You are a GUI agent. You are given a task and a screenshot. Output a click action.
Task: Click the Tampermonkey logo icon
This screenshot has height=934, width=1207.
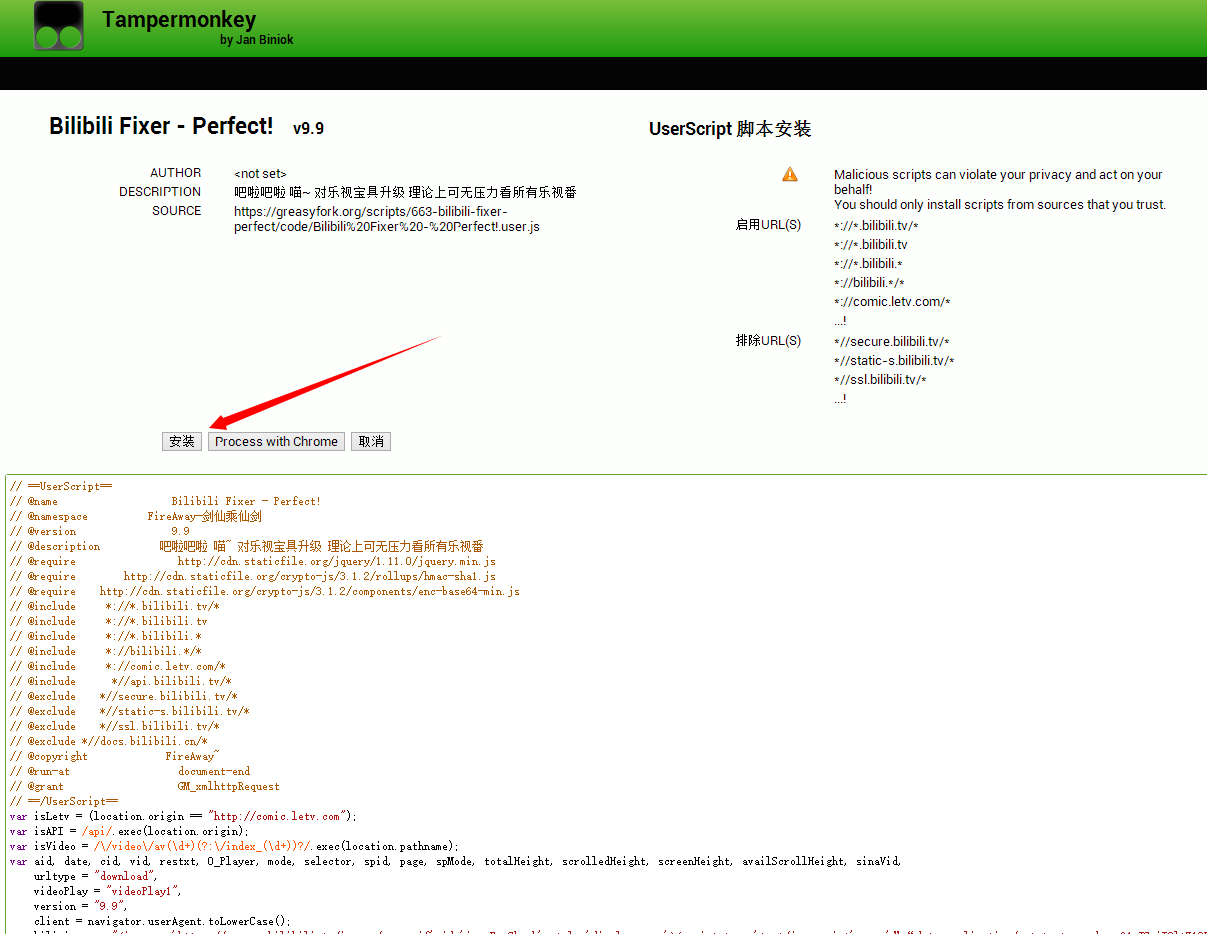[58, 26]
